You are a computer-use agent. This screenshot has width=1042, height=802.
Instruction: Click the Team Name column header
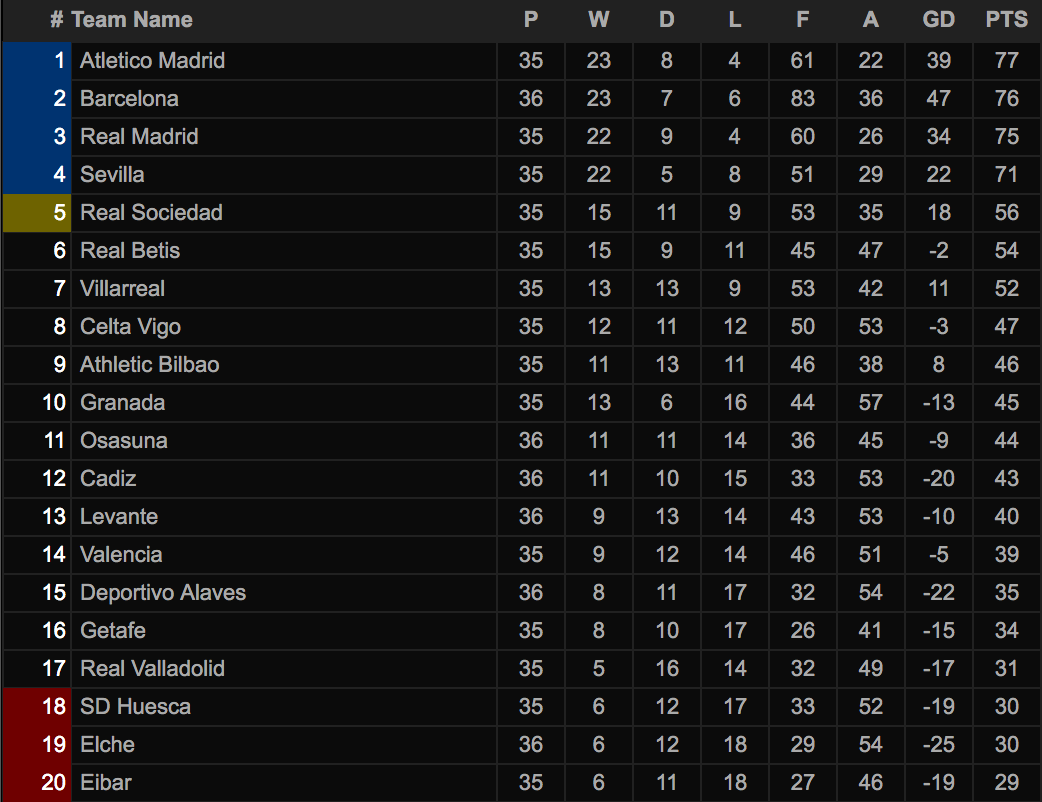[132, 20]
